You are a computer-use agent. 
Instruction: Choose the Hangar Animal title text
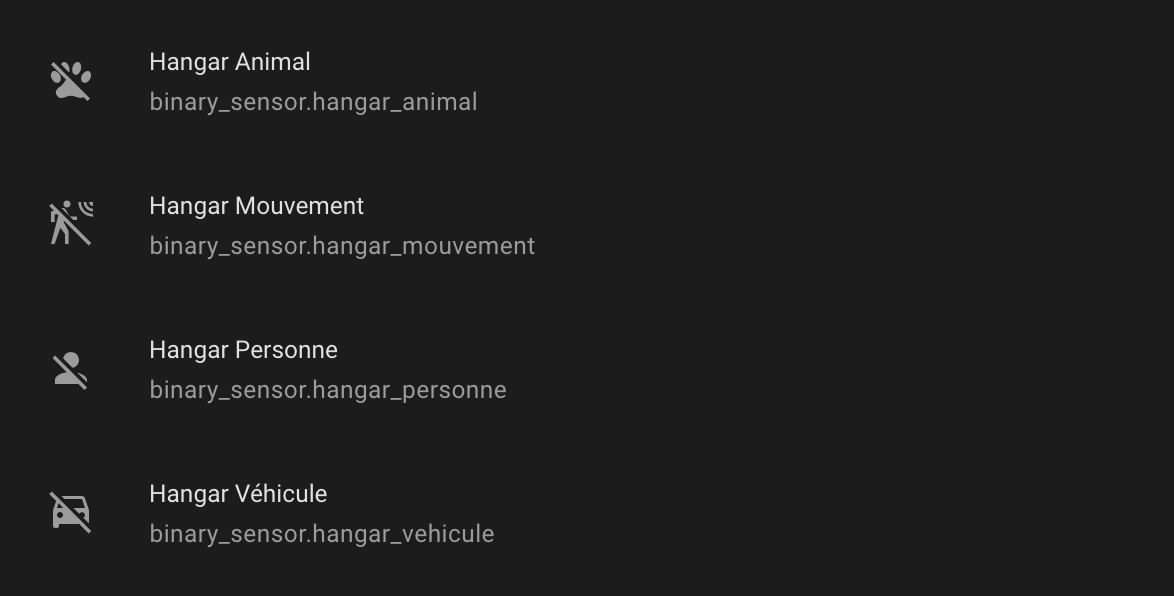point(230,62)
